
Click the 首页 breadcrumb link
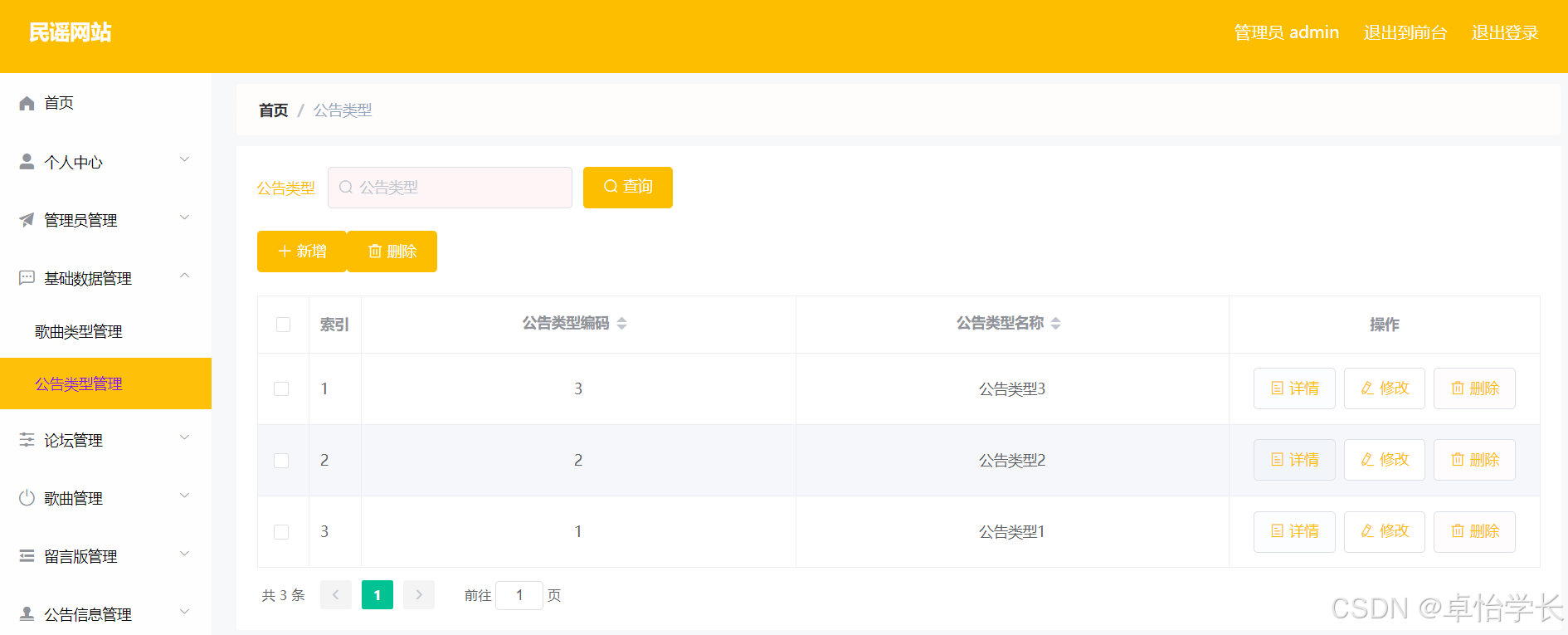click(x=273, y=110)
